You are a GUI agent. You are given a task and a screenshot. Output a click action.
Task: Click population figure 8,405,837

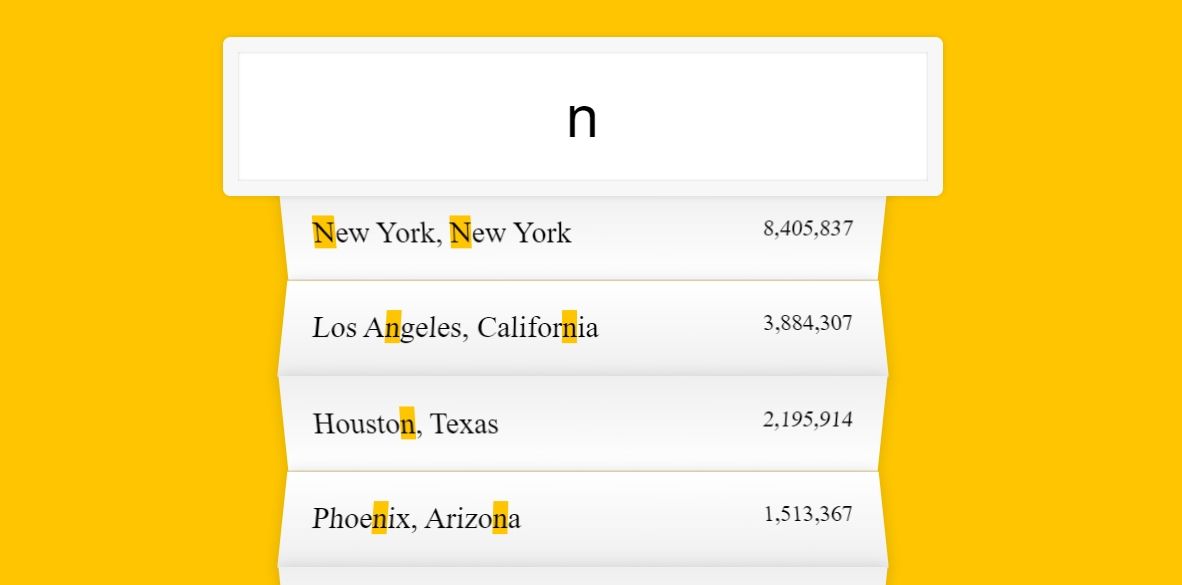click(807, 228)
